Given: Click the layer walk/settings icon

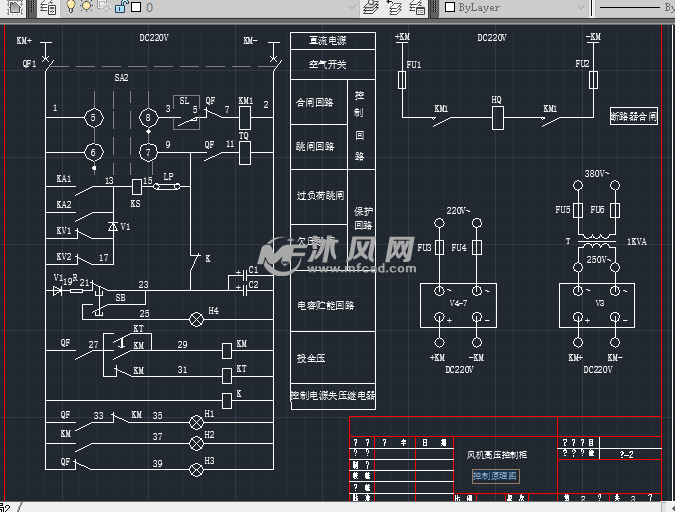Looking at the screenshot, I should (x=415, y=7).
